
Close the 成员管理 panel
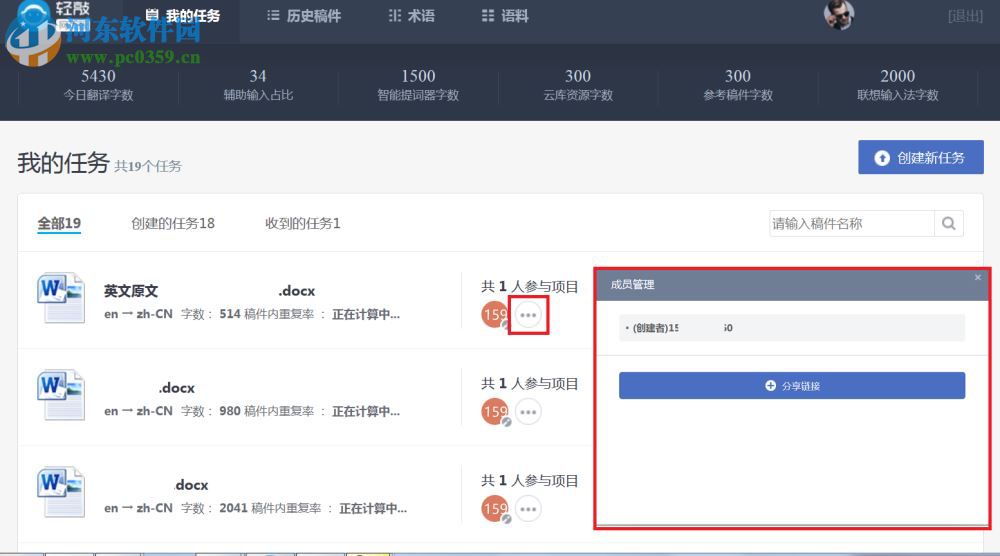pyautogui.click(x=978, y=277)
